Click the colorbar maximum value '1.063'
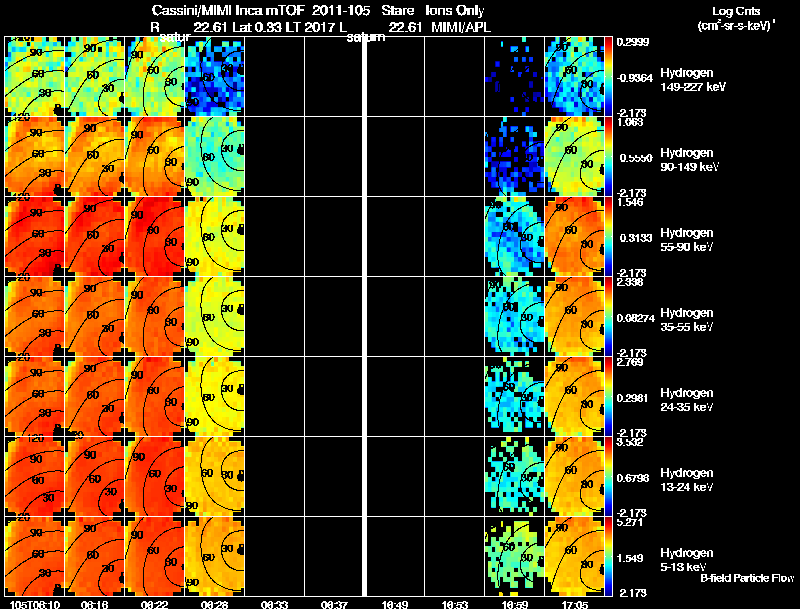This screenshot has width=800, height=609. (x=630, y=122)
